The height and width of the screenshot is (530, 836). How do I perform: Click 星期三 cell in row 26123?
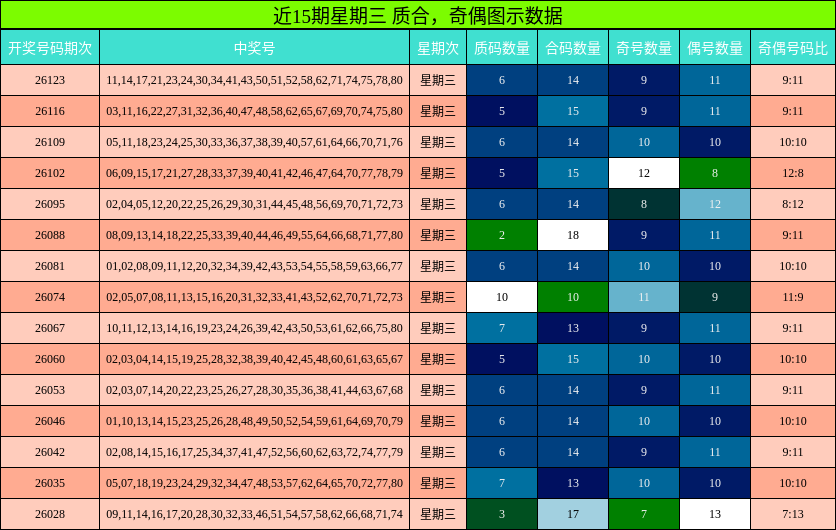(438, 80)
